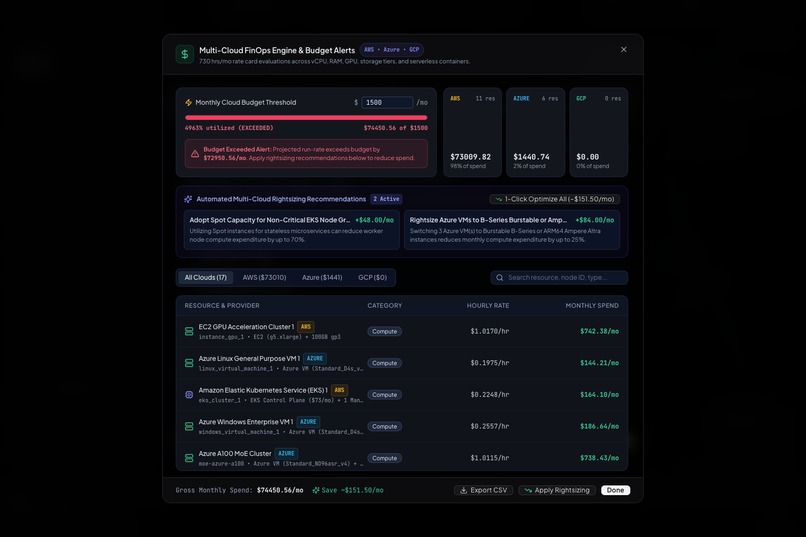
Task: Select 'Azure Windows Enterprise VM 1' name
Action: tap(246, 422)
